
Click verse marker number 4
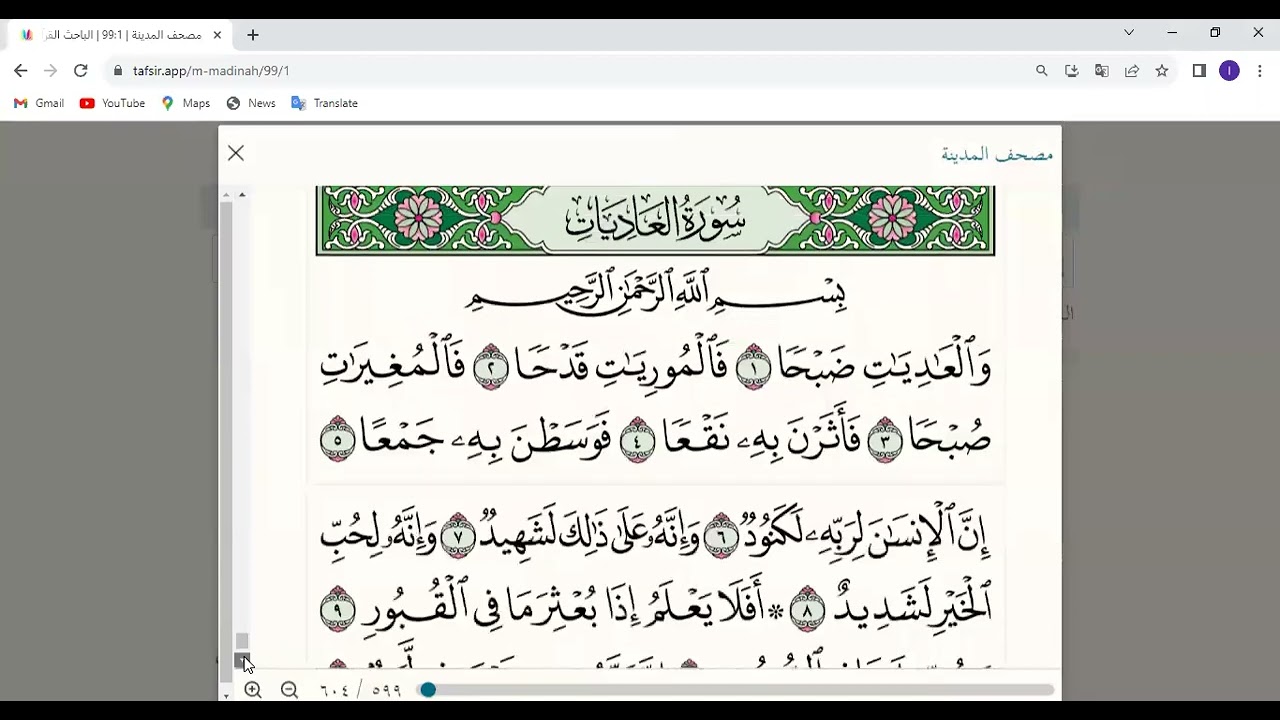638,440
